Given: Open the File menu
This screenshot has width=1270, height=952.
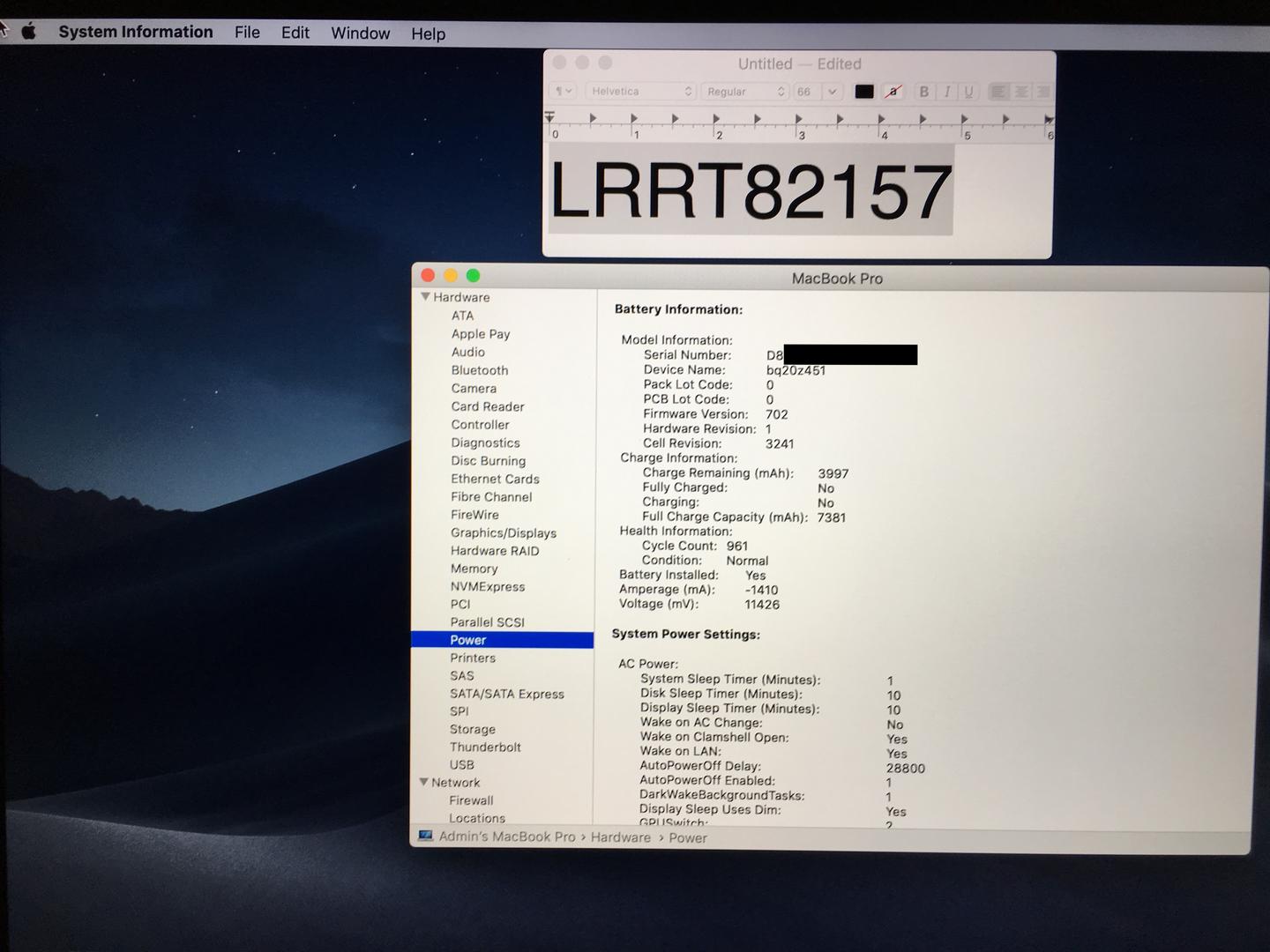Looking at the screenshot, I should coord(247,33).
